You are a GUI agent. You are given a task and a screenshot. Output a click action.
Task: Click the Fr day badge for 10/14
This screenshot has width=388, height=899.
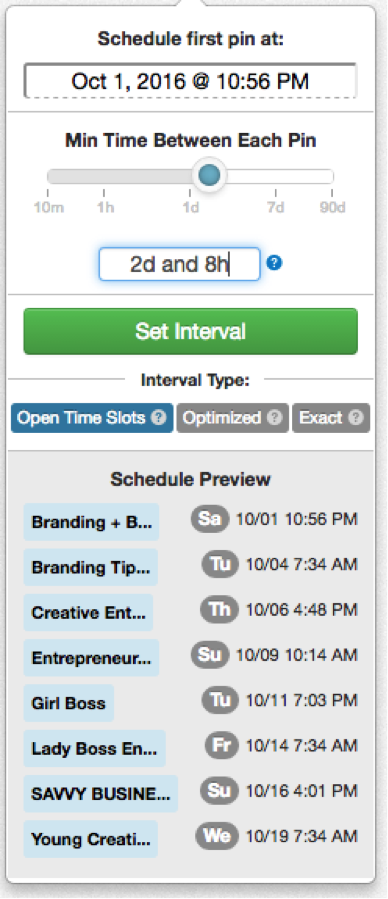222,745
